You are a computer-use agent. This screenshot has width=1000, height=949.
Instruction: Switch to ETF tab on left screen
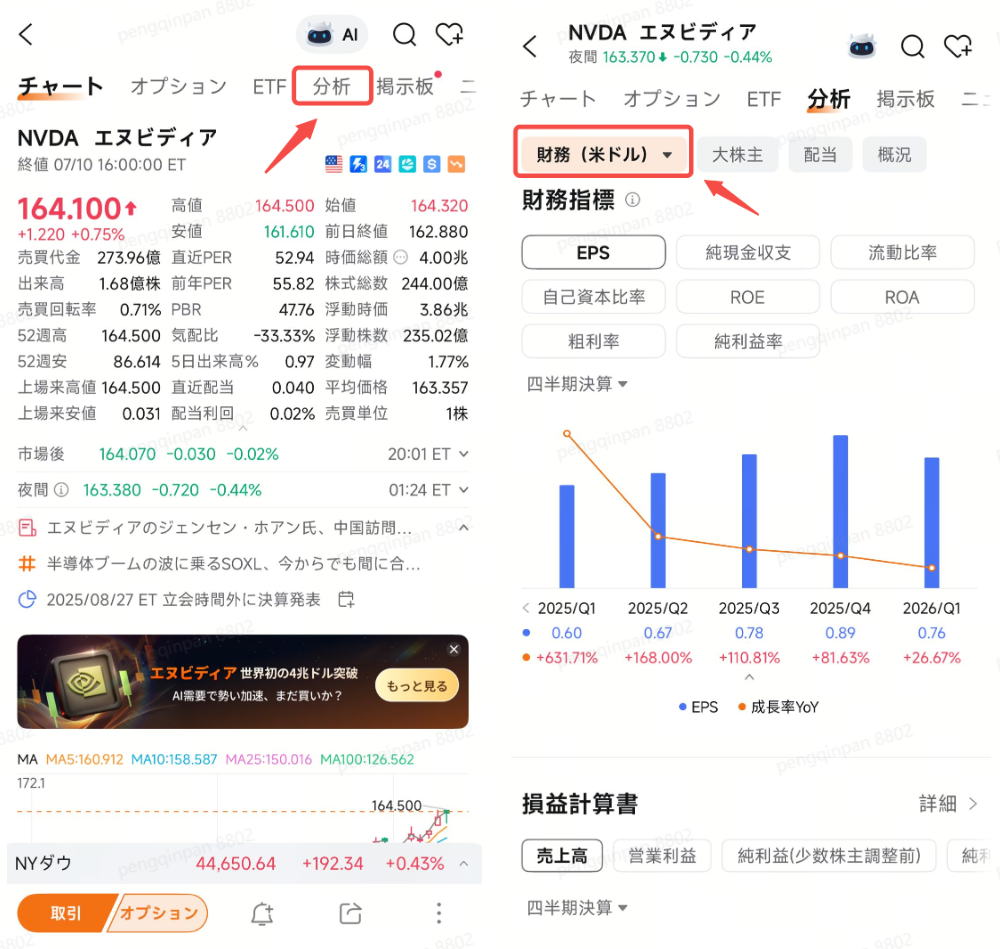click(x=269, y=86)
